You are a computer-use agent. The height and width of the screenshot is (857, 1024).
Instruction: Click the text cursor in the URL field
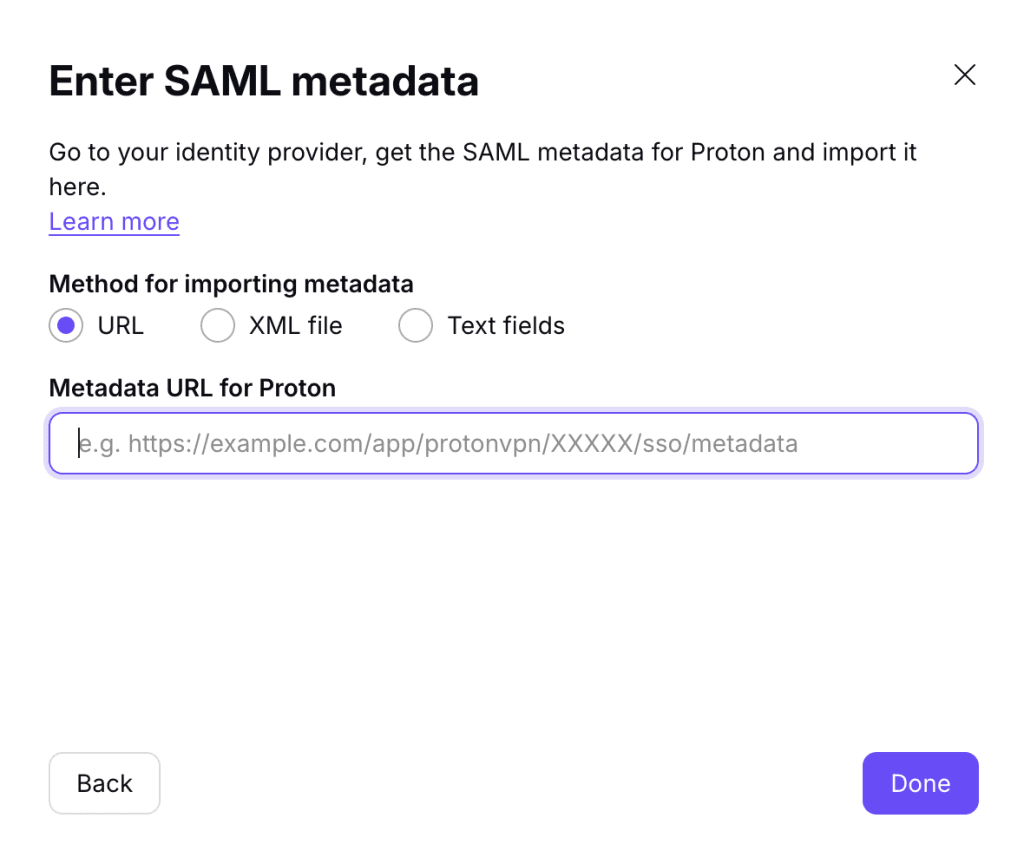point(79,443)
